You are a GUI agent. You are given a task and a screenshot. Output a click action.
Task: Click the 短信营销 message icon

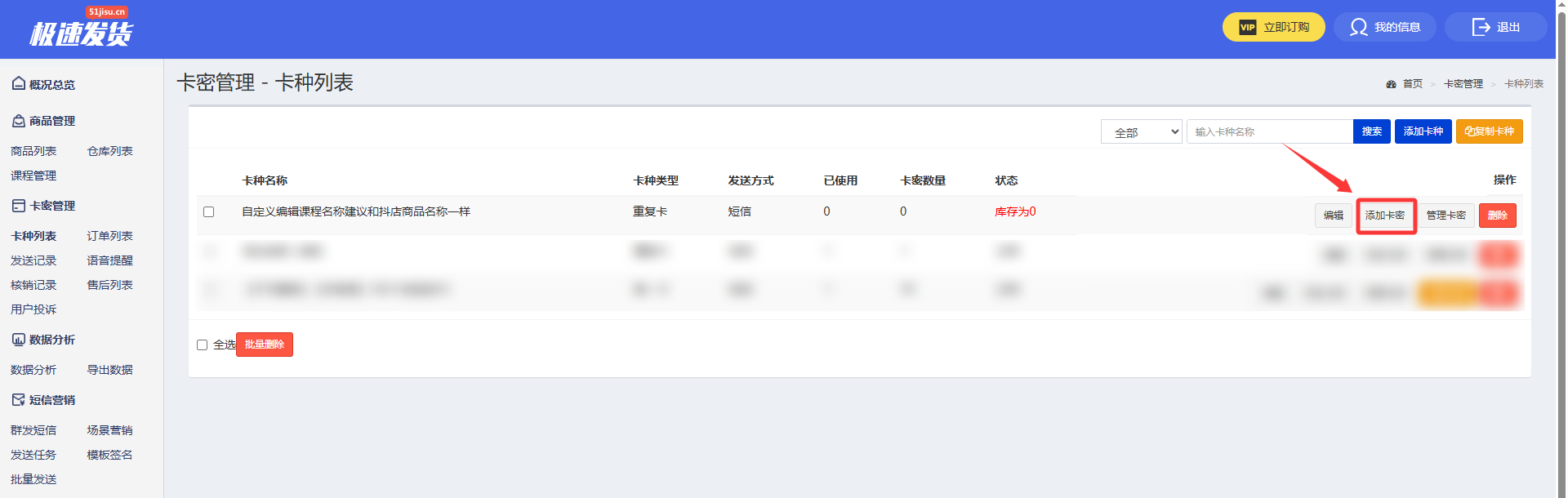tap(18, 400)
